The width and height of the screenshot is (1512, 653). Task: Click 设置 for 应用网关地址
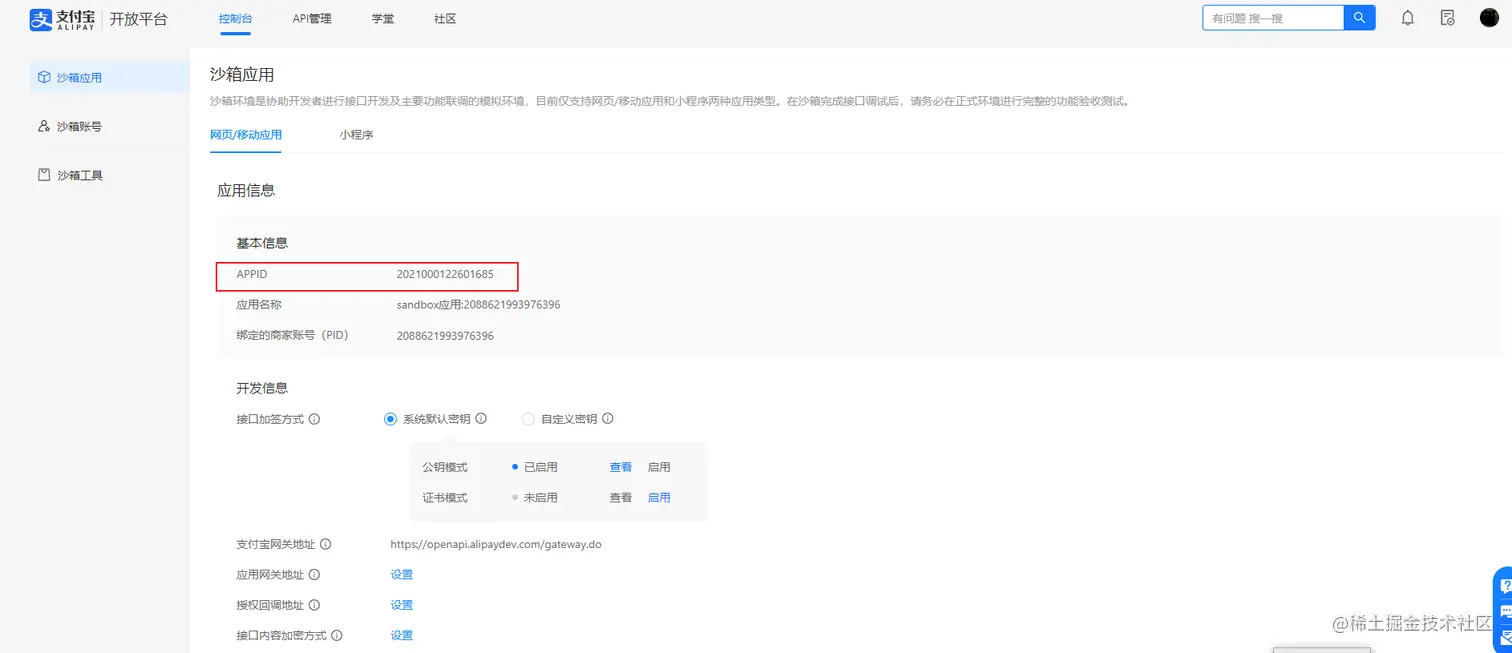coord(401,574)
